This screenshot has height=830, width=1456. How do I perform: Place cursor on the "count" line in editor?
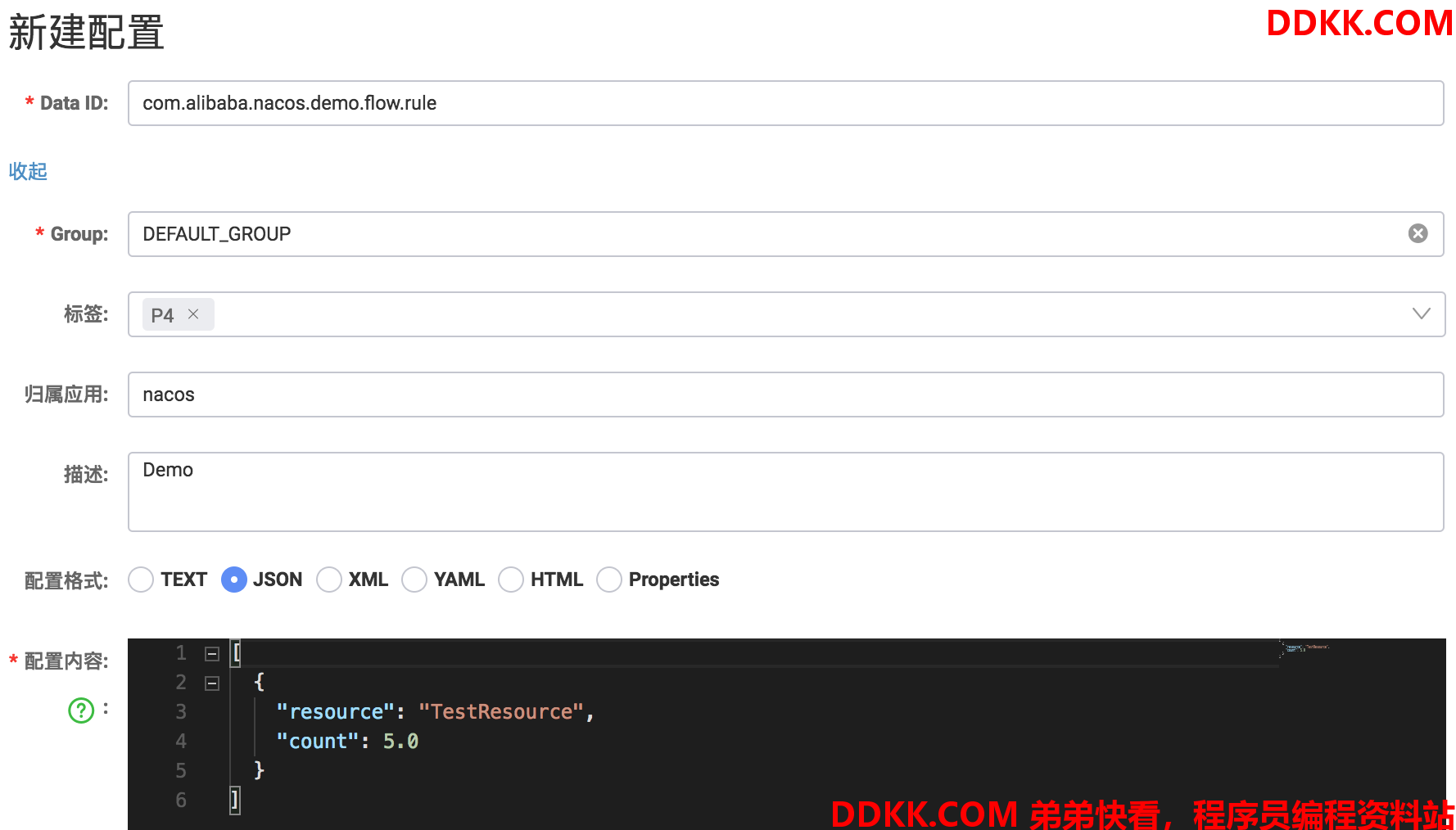point(347,742)
